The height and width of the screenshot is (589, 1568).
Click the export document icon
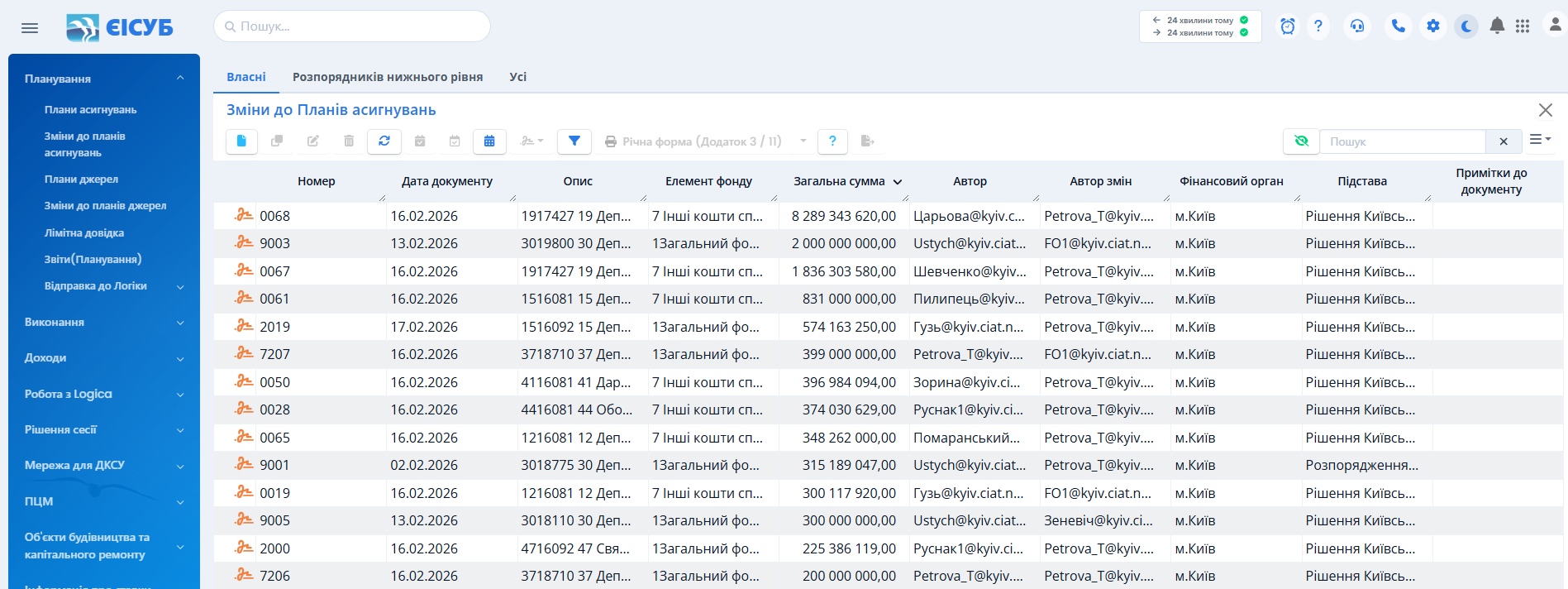point(867,141)
